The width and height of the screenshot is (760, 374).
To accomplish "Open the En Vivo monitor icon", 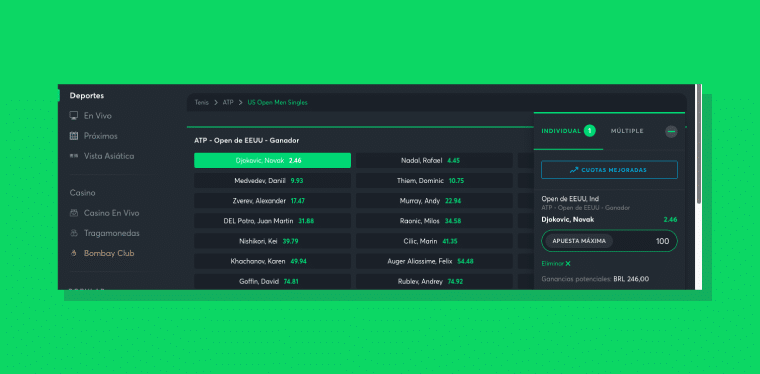I will click(74, 116).
